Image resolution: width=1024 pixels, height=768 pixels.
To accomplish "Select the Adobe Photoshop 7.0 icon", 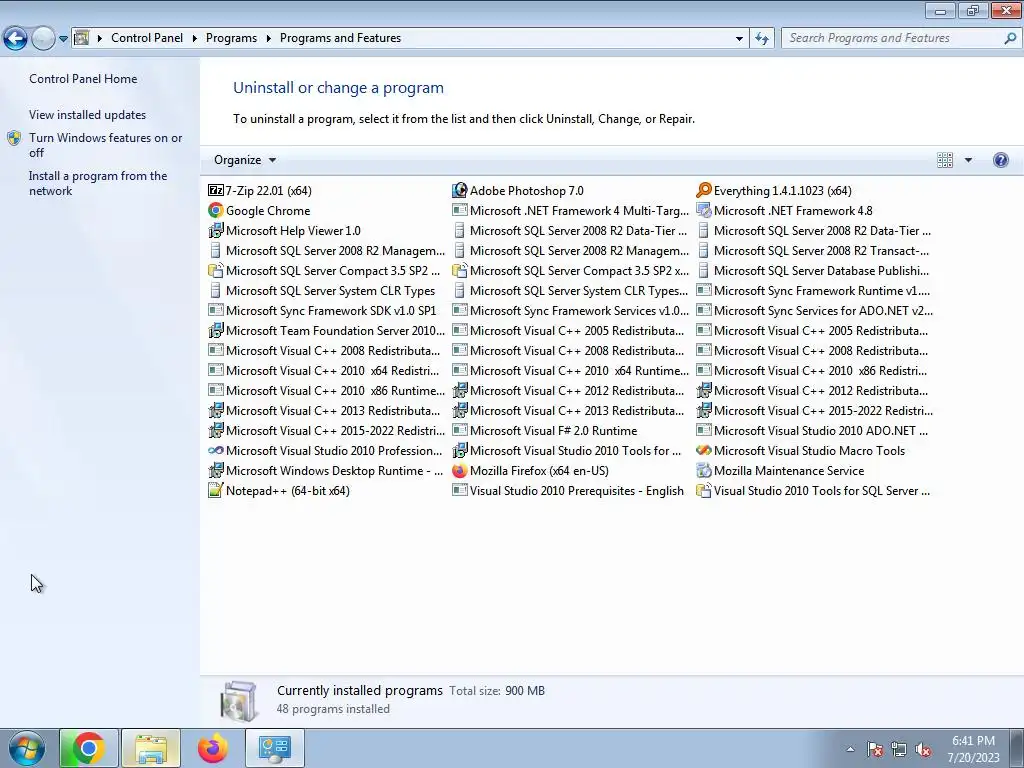I will click(460, 191).
